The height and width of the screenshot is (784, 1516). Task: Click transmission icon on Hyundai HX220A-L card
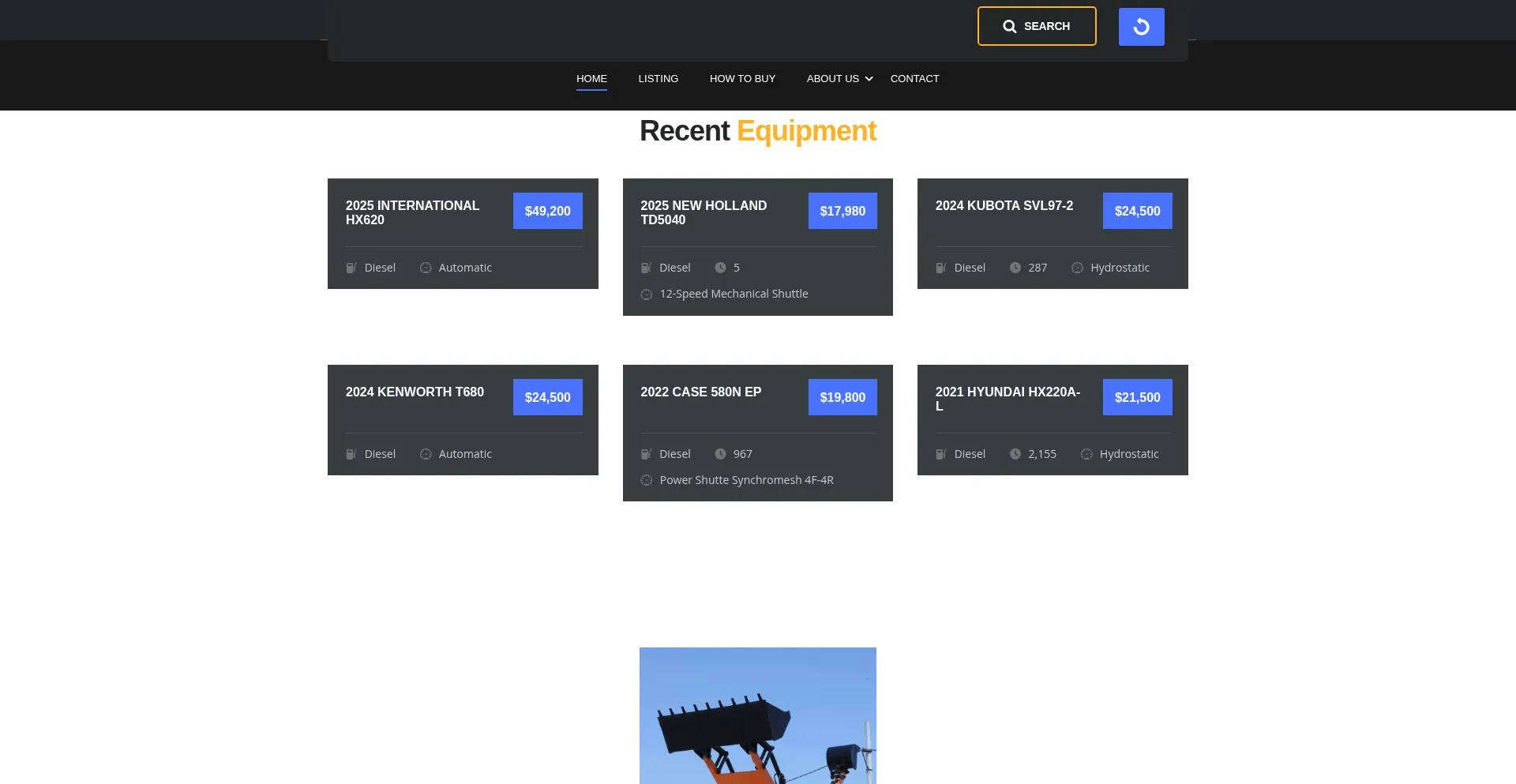tap(1086, 455)
